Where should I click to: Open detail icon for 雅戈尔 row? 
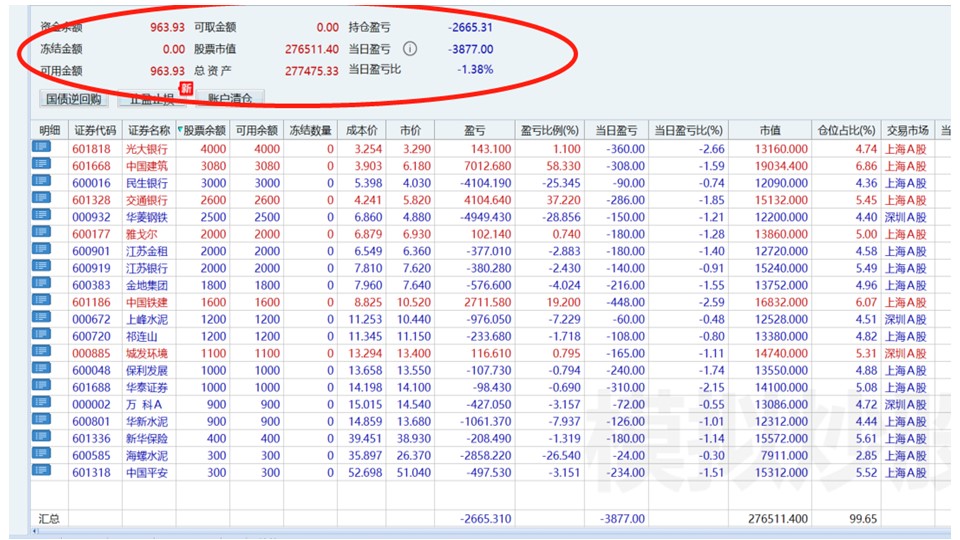tap(42, 232)
